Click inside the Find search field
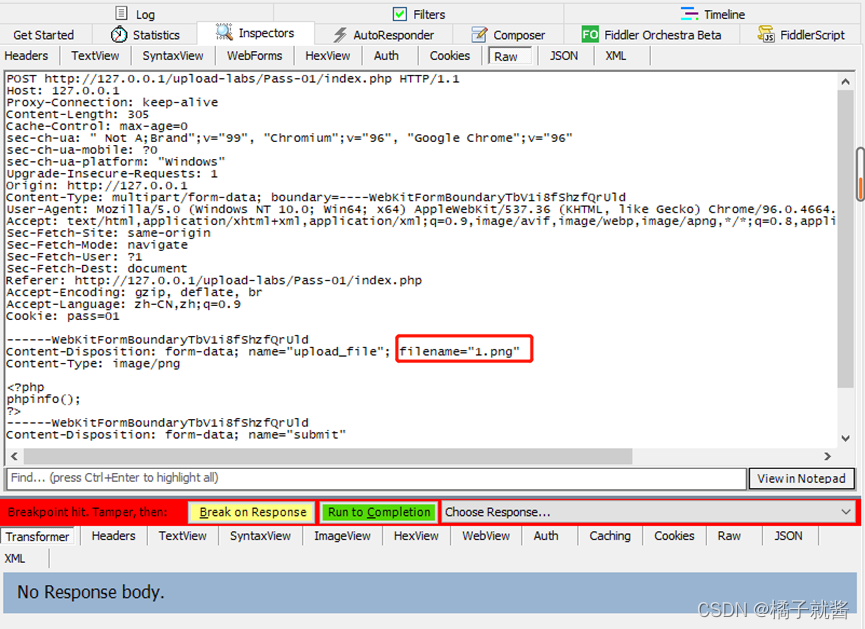The height and width of the screenshot is (629, 865). pos(376,478)
